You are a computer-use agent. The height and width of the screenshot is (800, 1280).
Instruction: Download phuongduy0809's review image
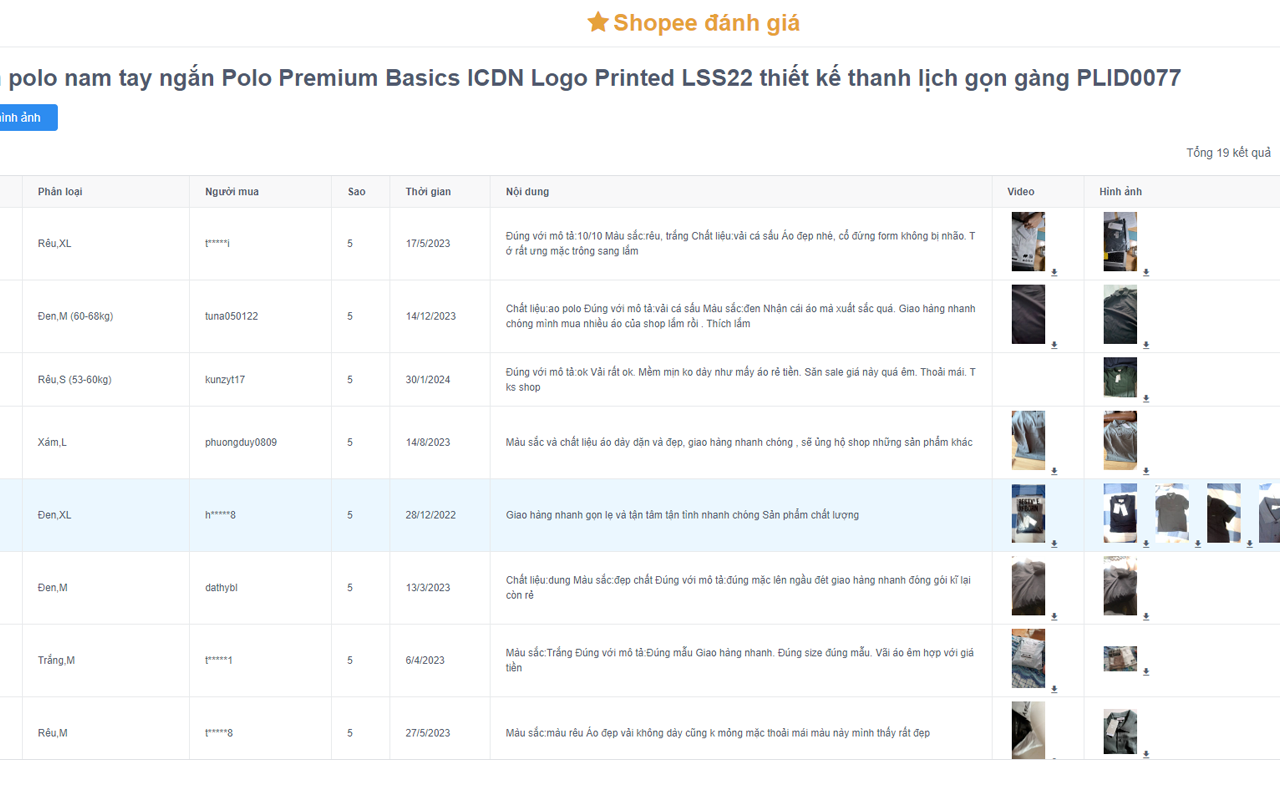[1146, 471]
